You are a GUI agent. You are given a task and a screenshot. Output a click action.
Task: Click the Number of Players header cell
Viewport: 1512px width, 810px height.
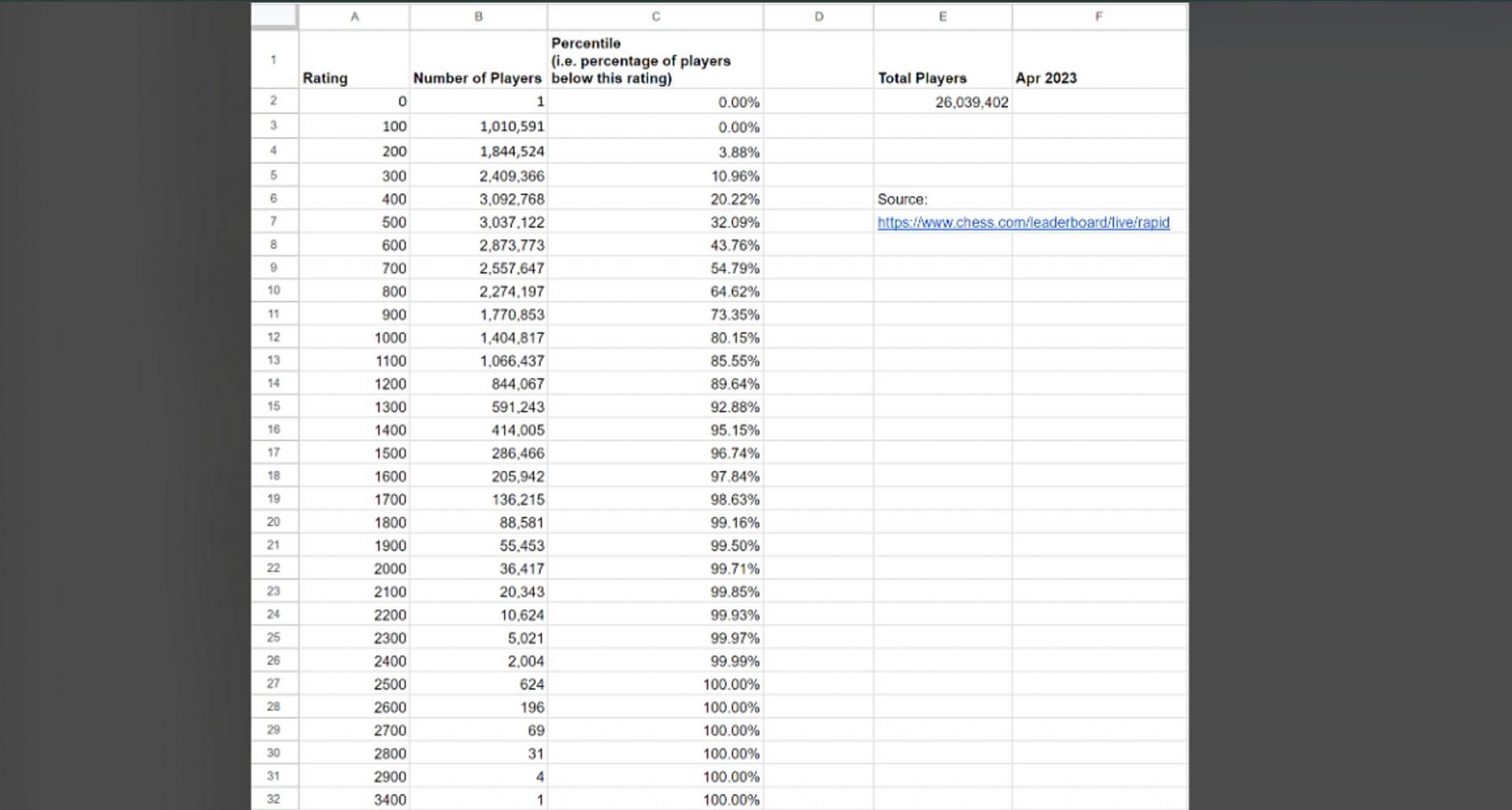478,78
